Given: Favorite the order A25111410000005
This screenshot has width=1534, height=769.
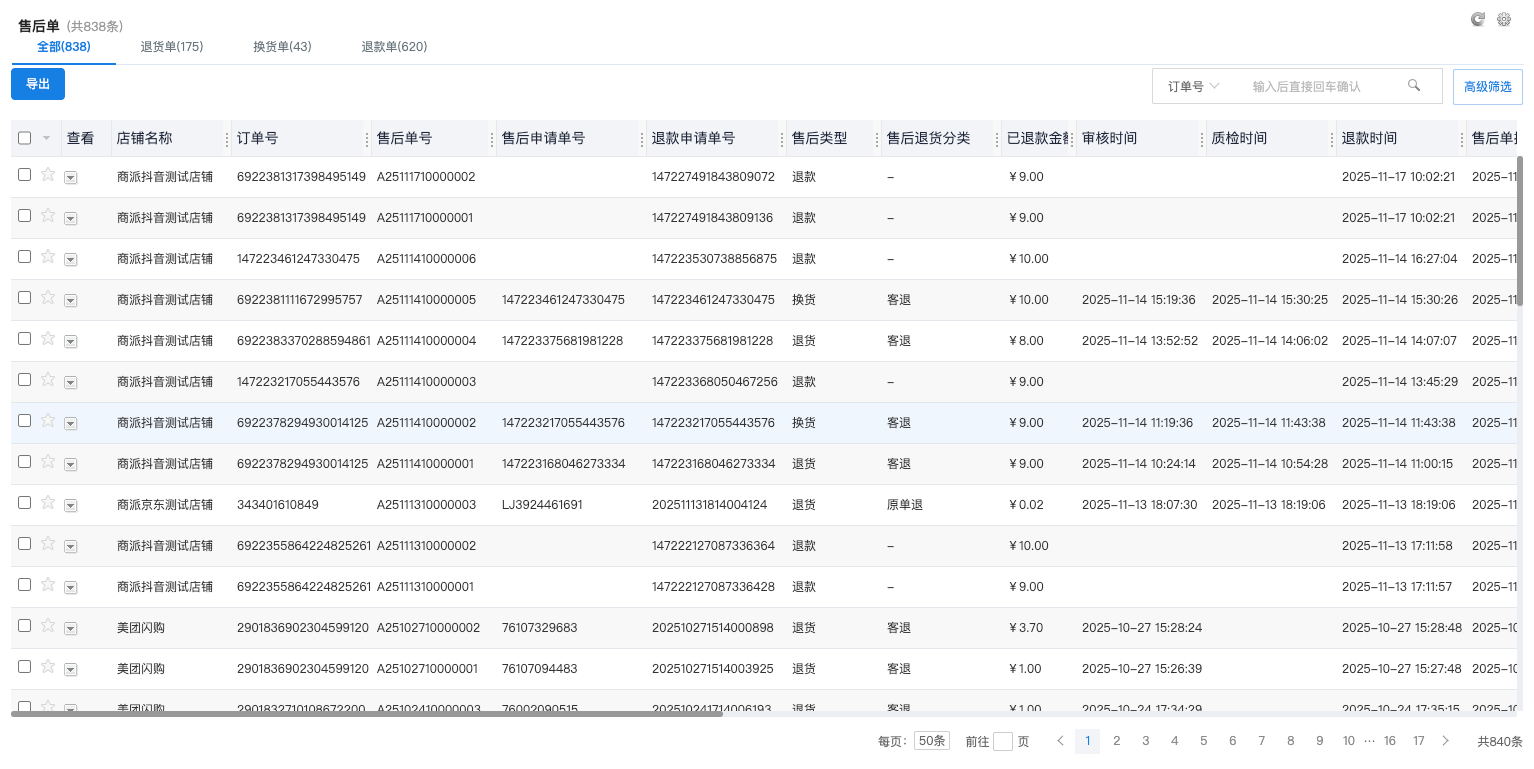Looking at the screenshot, I should [47, 297].
